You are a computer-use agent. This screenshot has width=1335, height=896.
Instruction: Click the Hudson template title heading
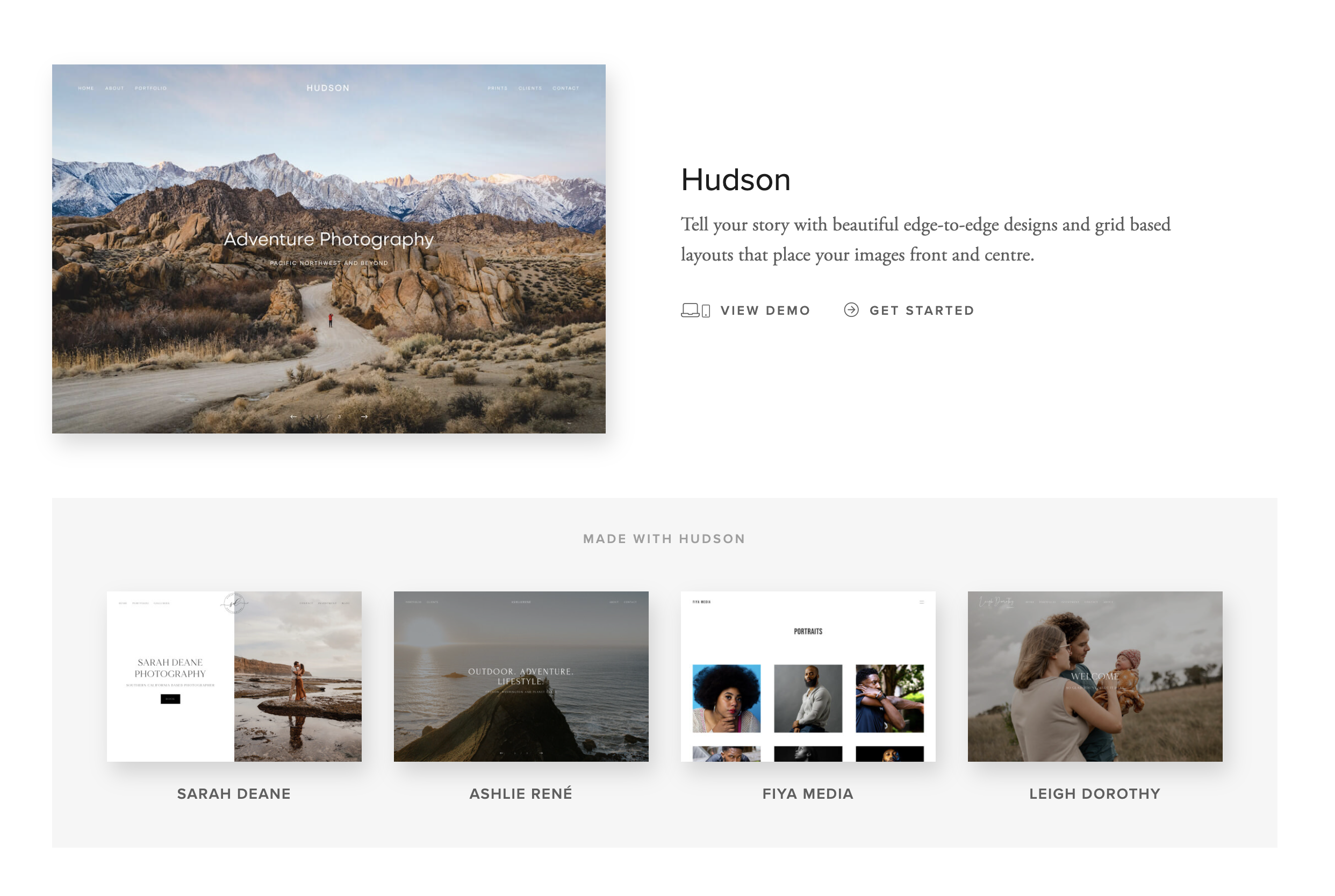pos(735,180)
